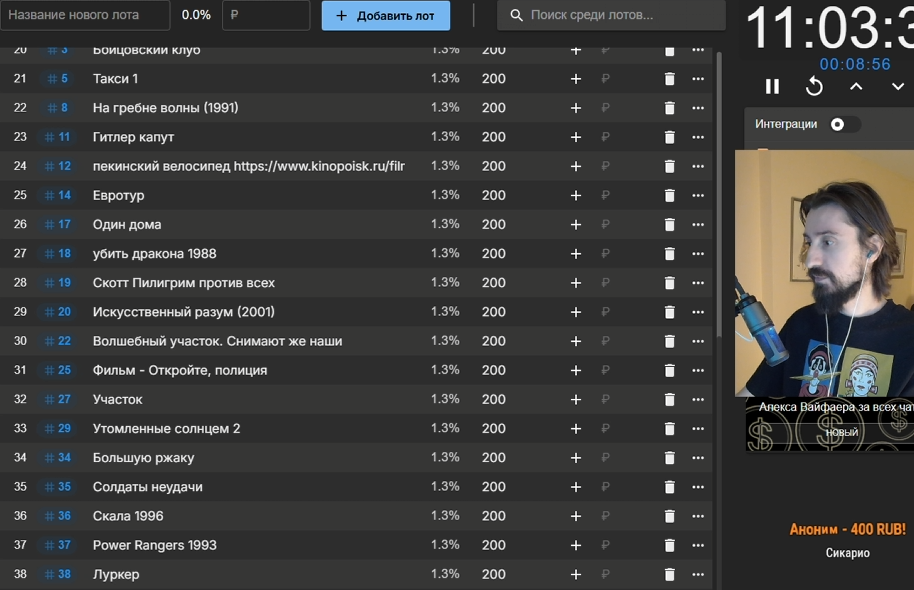Increase timer with the up chevron
Screen dimensions: 914x590
[x=856, y=87]
